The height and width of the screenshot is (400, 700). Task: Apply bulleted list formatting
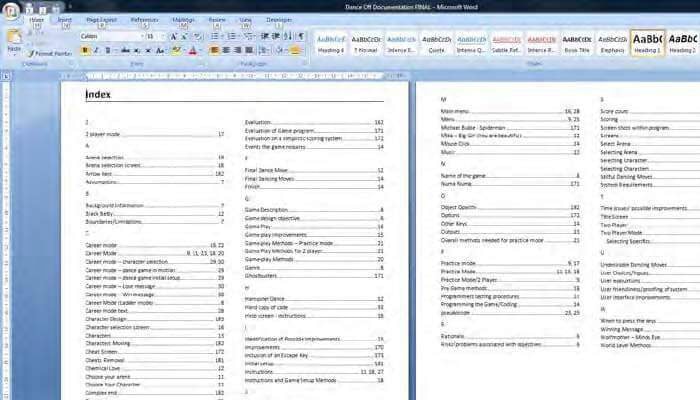(x=215, y=36)
